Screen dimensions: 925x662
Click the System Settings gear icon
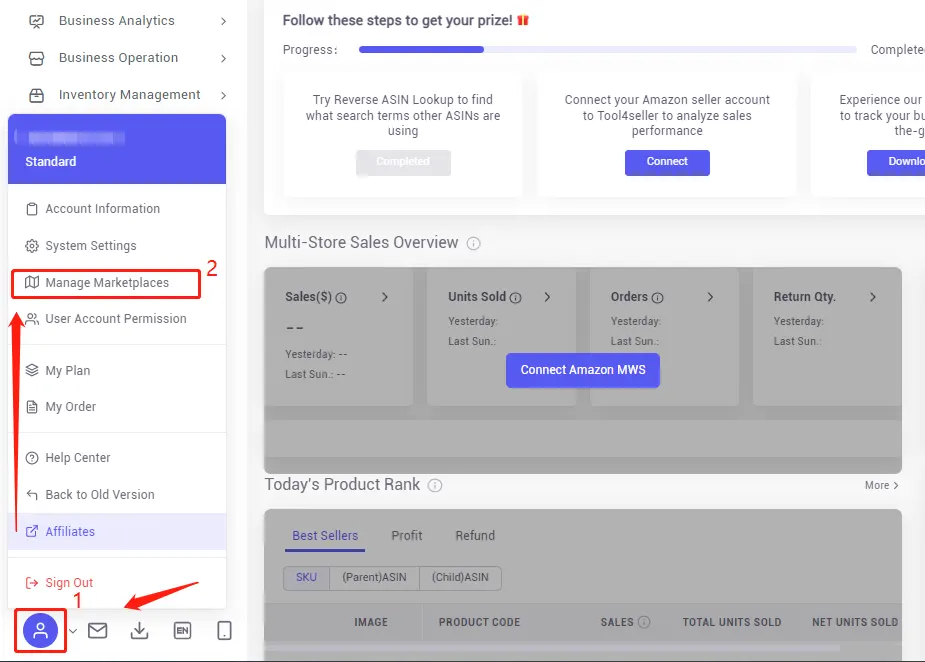pos(31,245)
